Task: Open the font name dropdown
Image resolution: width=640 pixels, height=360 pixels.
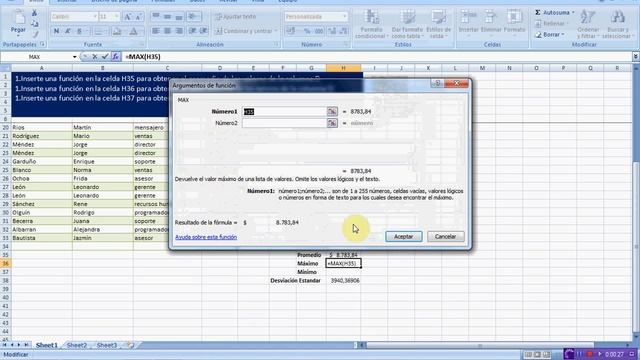Action: 95,17
